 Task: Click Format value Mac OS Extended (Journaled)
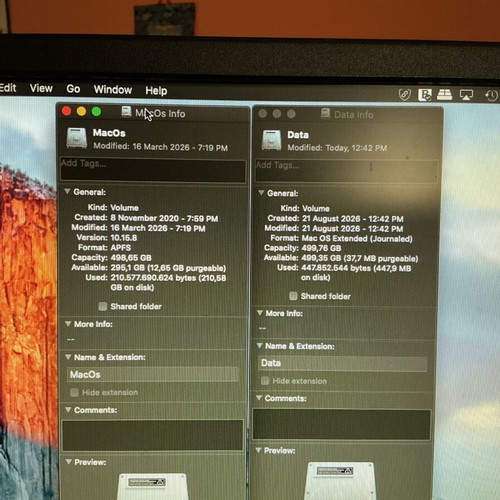pos(357,239)
